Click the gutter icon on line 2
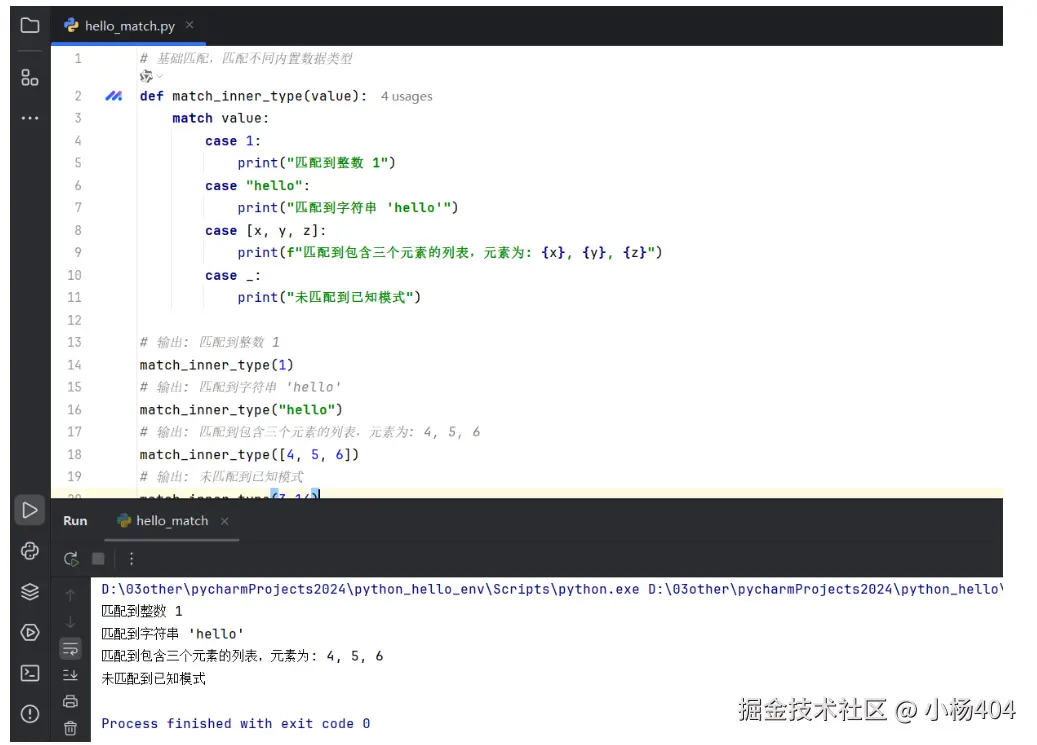The width and height of the screenshot is (1037, 745). coord(114,97)
